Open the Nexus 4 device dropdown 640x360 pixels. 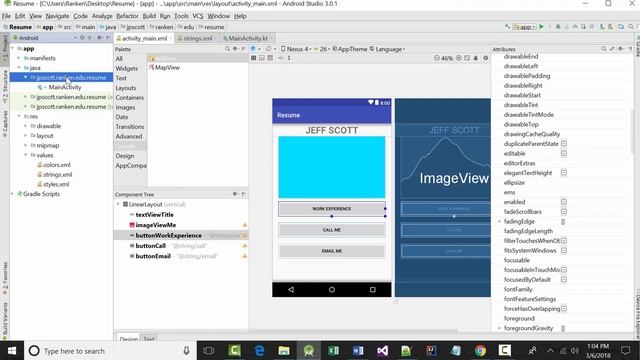click(x=296, y=49)
